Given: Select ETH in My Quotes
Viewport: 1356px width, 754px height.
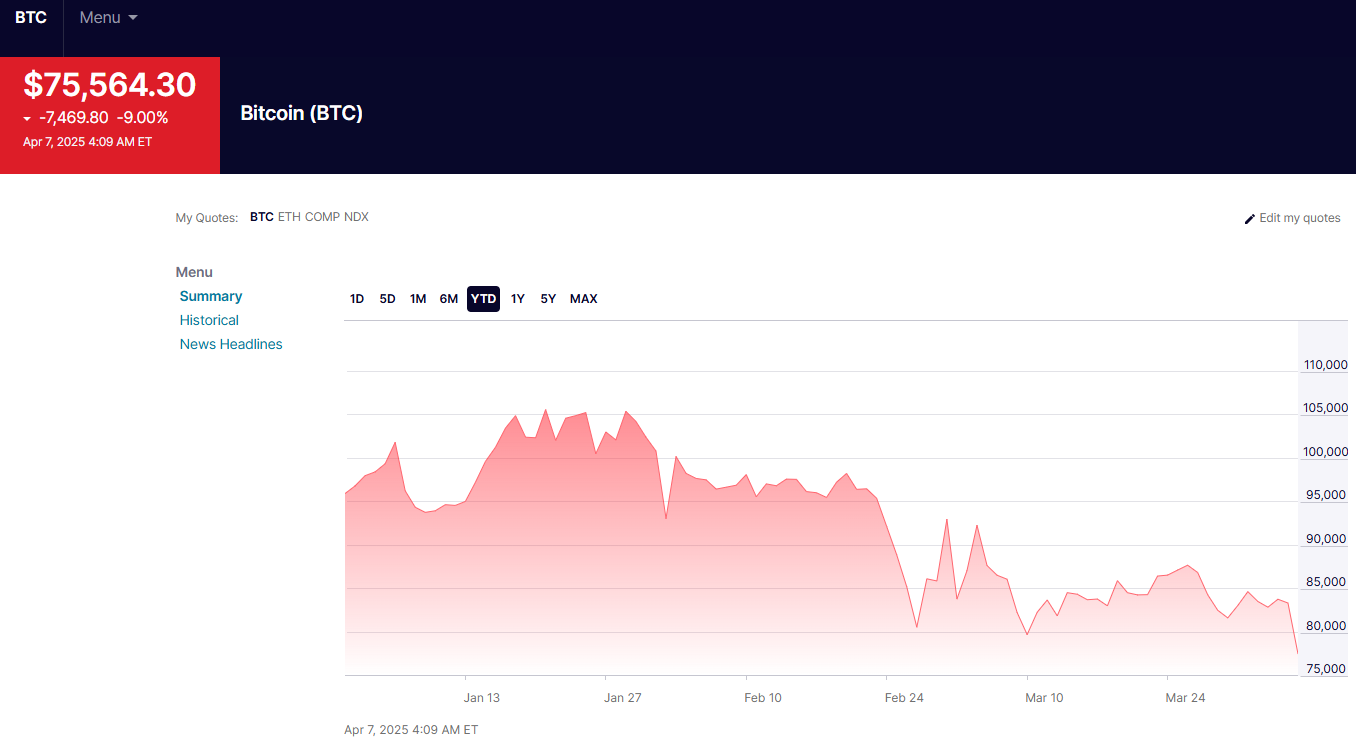Looking at the screenshot, I should (288, 217).
